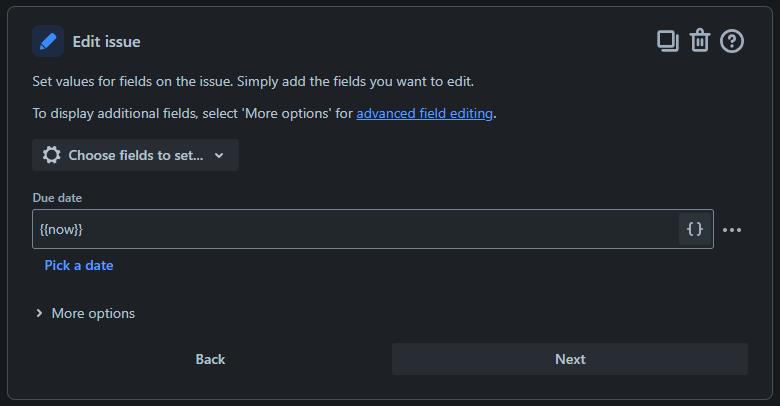Click the 'To display additional fields' sentence
The height and width of the screenshot is (406, 780).
coord(264,113)
